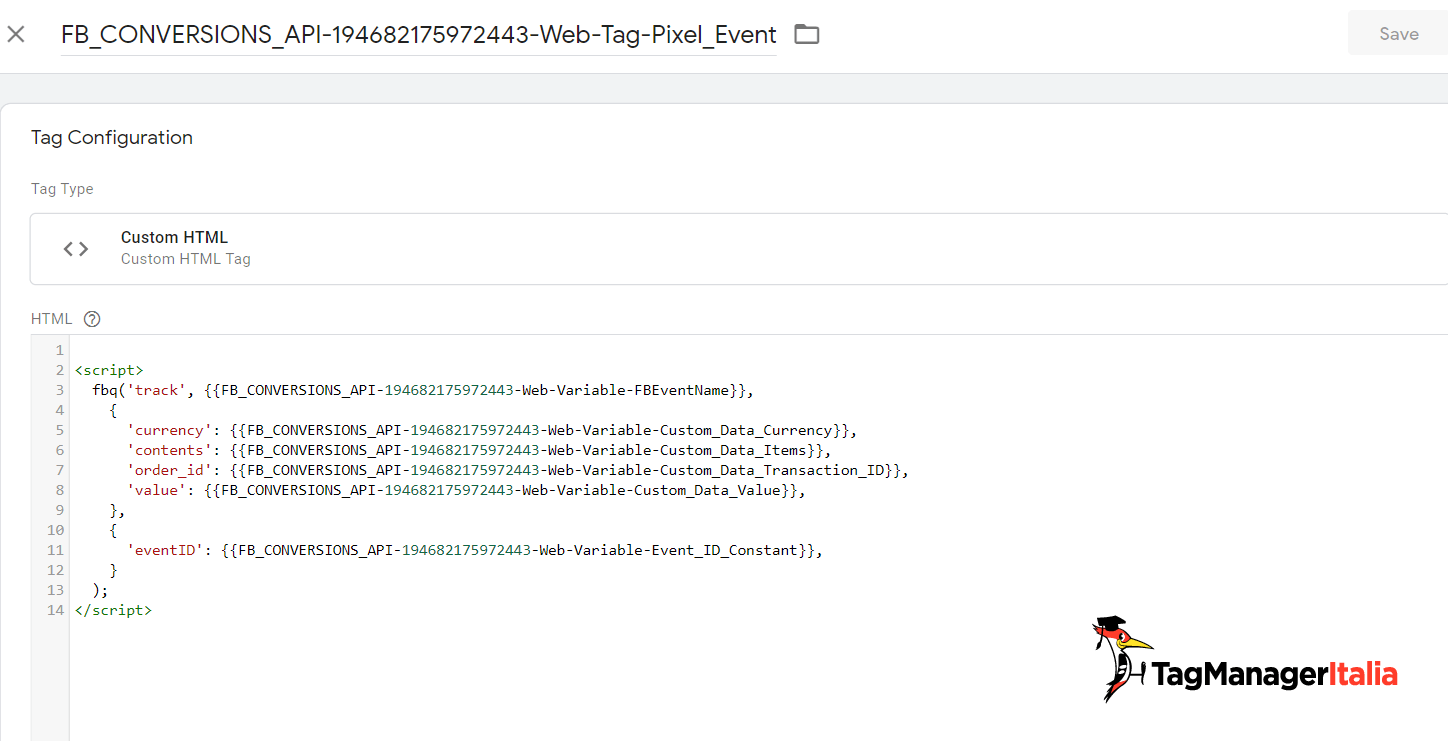The image size is (1448, 741).
Task: Close the tag editor with the X icon
Action: tap(16, 34)
